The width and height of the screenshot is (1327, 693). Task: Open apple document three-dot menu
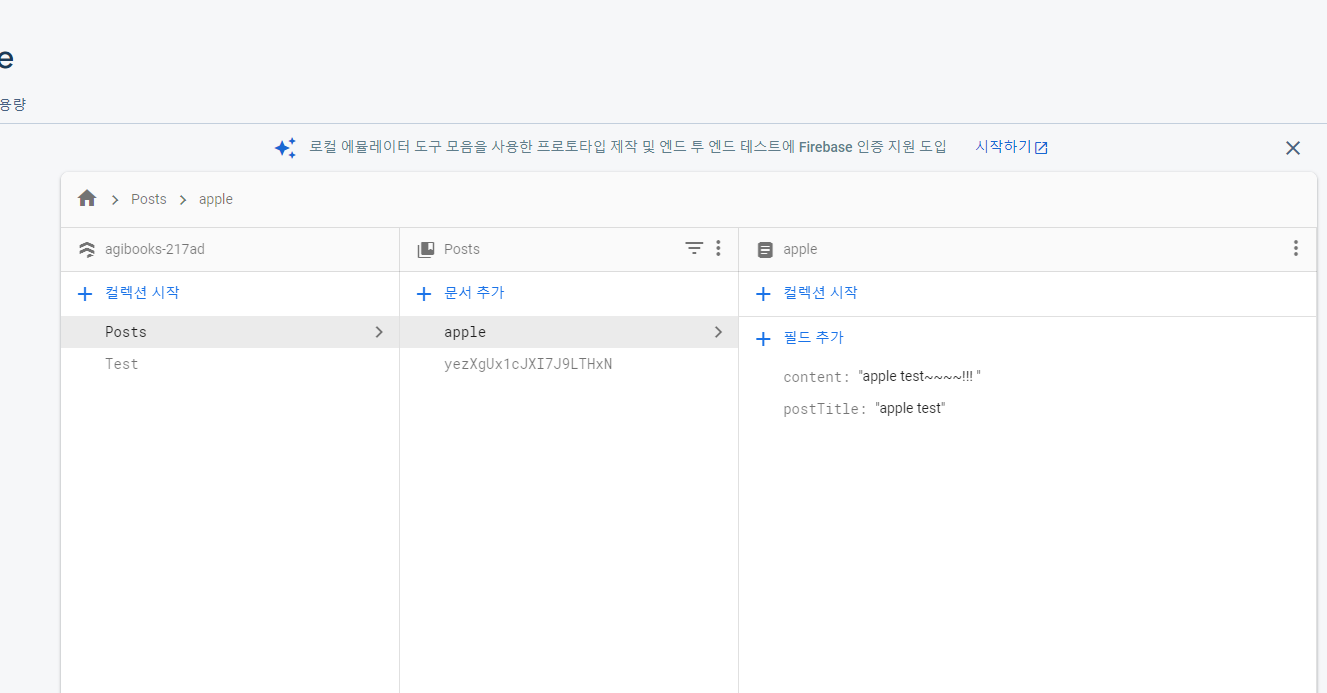pyautogui.click(x=1296, y=248)
